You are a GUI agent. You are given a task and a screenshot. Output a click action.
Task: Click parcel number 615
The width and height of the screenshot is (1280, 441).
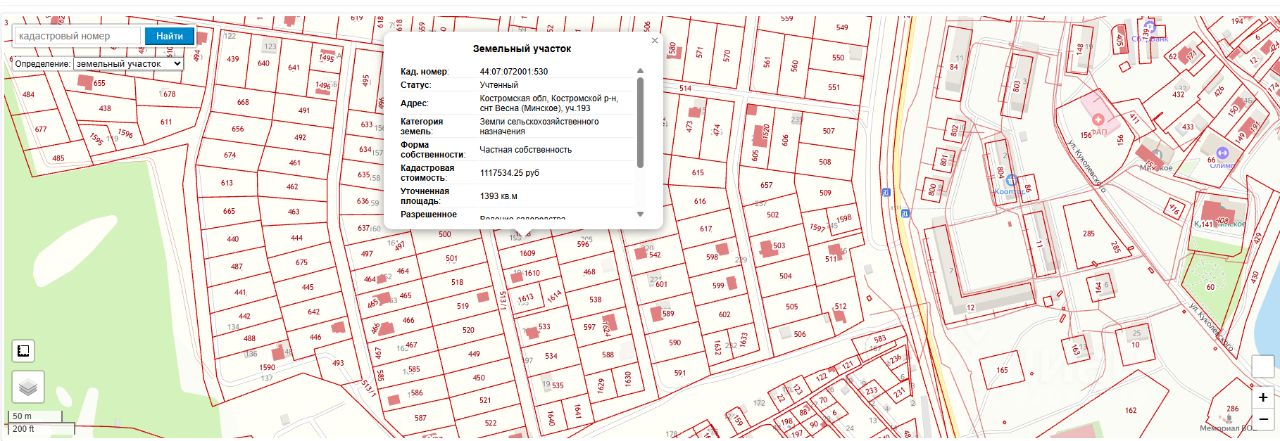point(697,173)
